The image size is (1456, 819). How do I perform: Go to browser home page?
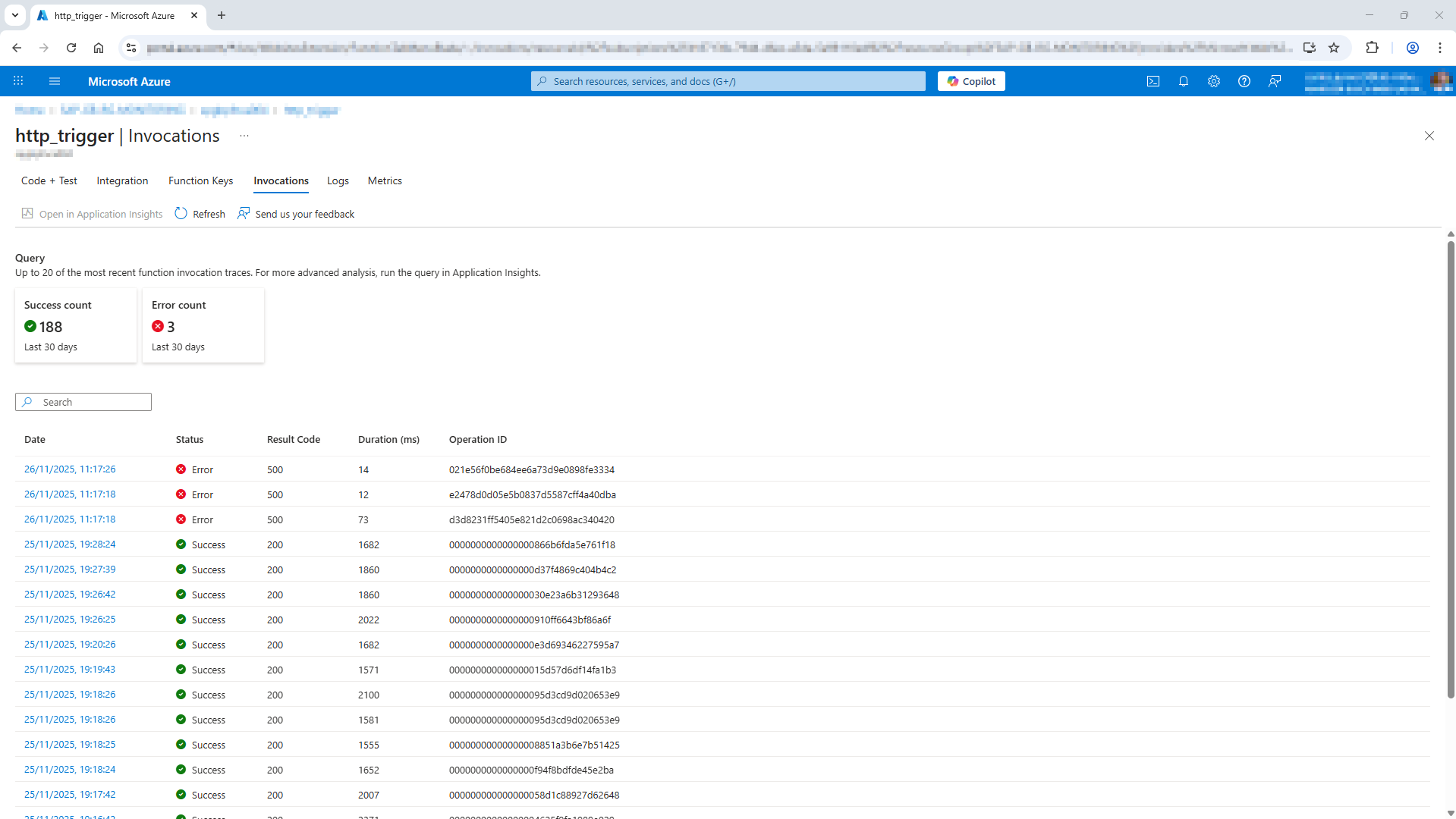[x=99, y=48]
